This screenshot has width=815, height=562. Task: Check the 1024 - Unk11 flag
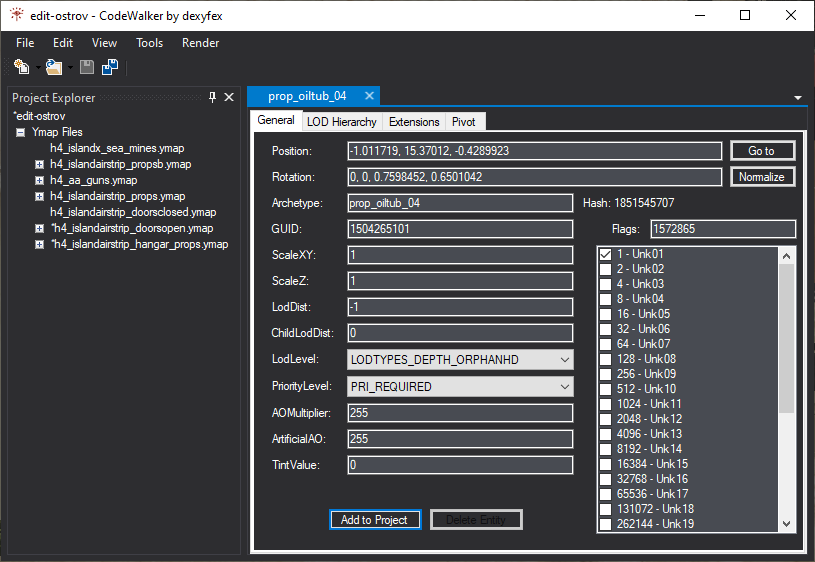coord(605,404)
